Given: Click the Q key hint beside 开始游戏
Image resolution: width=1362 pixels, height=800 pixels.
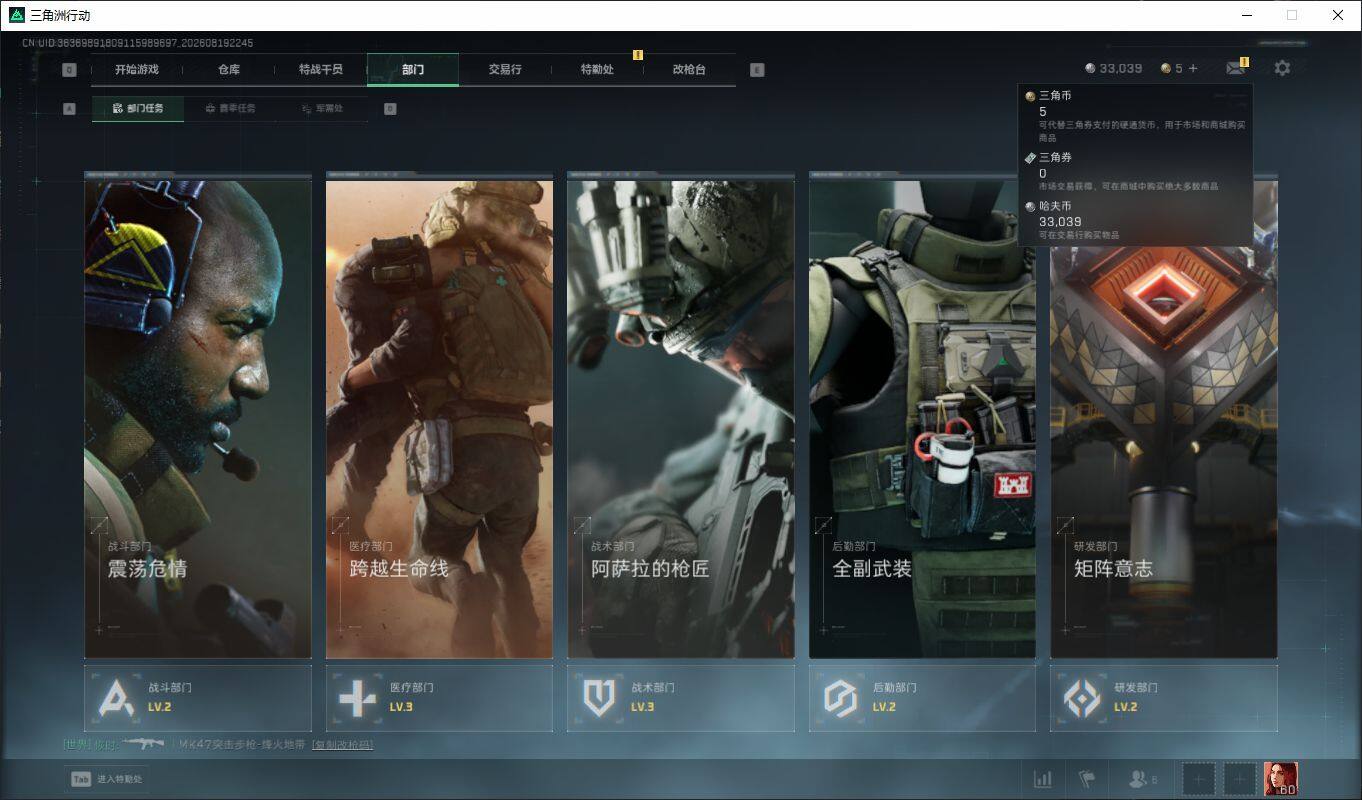Looking at the screenshot, I should pyautogui.click(x=69, y=70).
